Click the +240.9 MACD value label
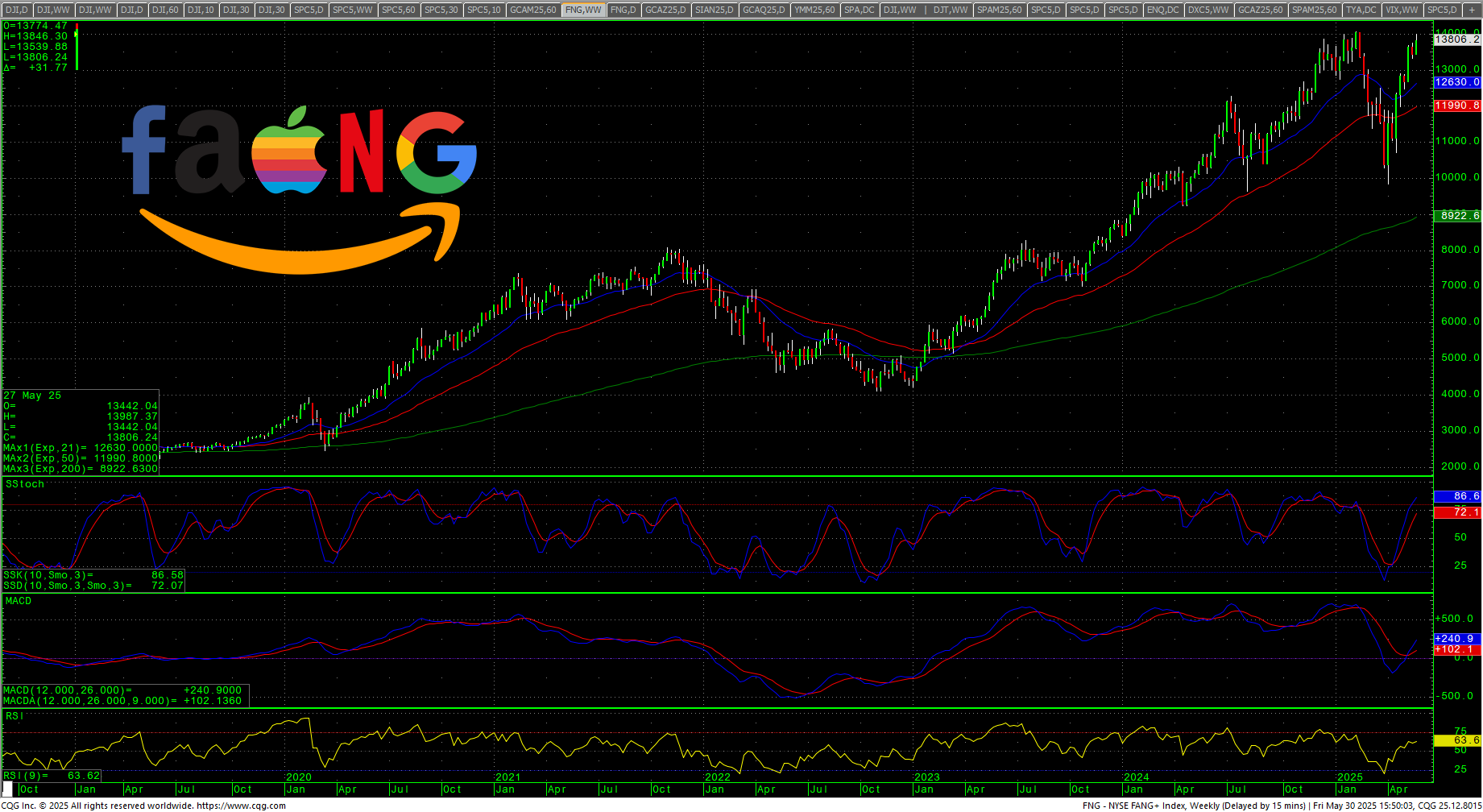1483x812 pixels. click(1457, 639)
